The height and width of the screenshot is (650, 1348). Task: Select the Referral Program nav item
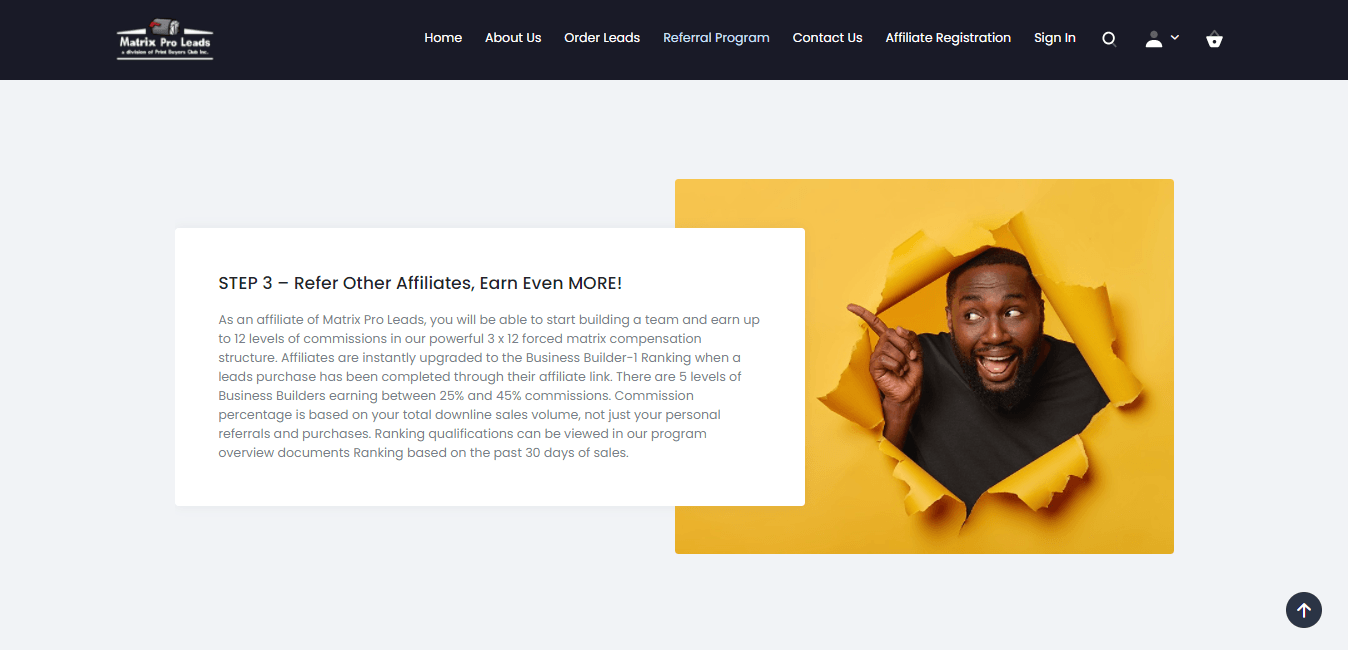(x=716, y=38)
